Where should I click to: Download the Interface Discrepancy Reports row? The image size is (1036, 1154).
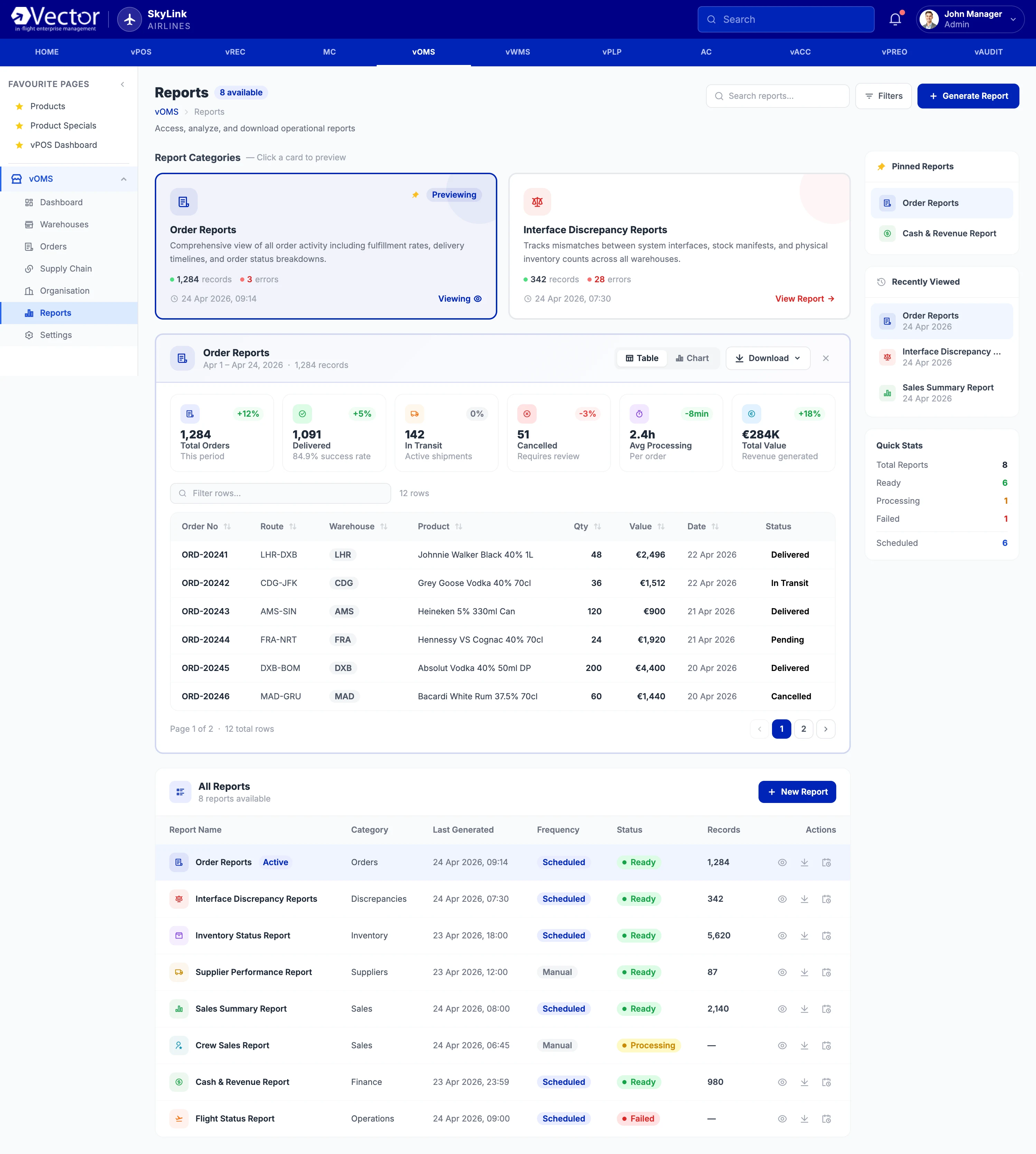click(804, 899)
